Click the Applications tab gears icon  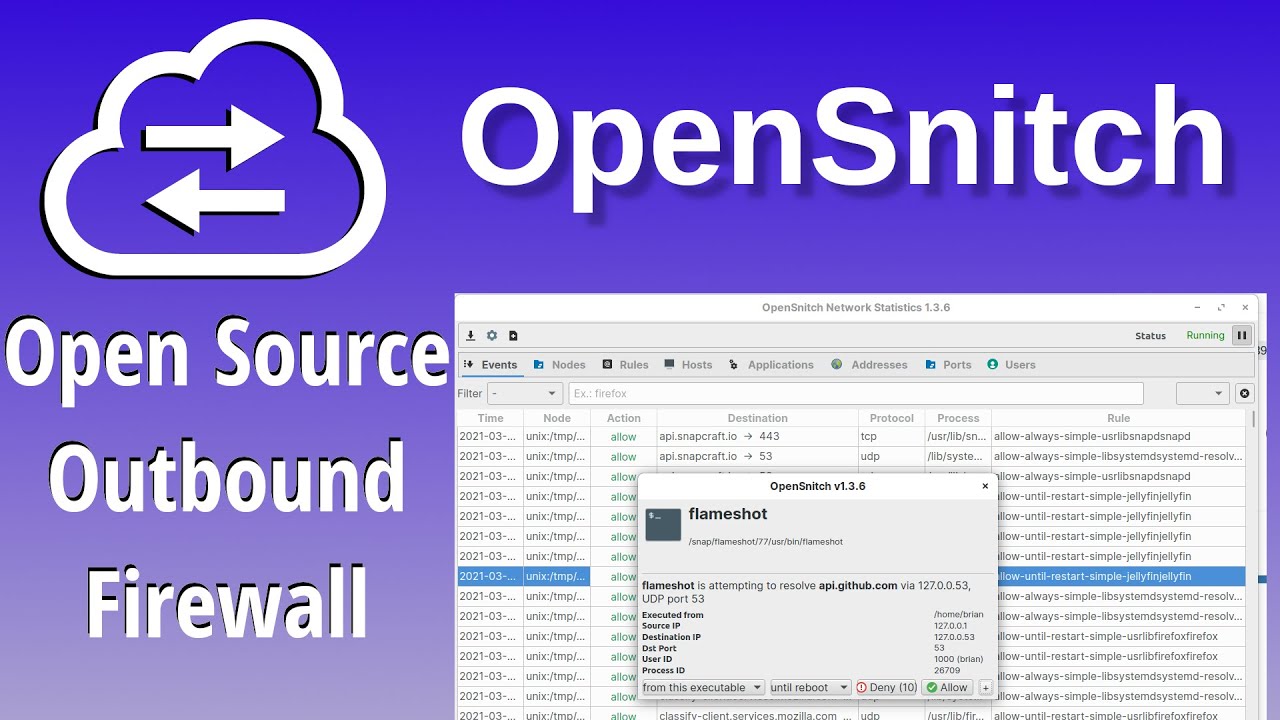734,365
